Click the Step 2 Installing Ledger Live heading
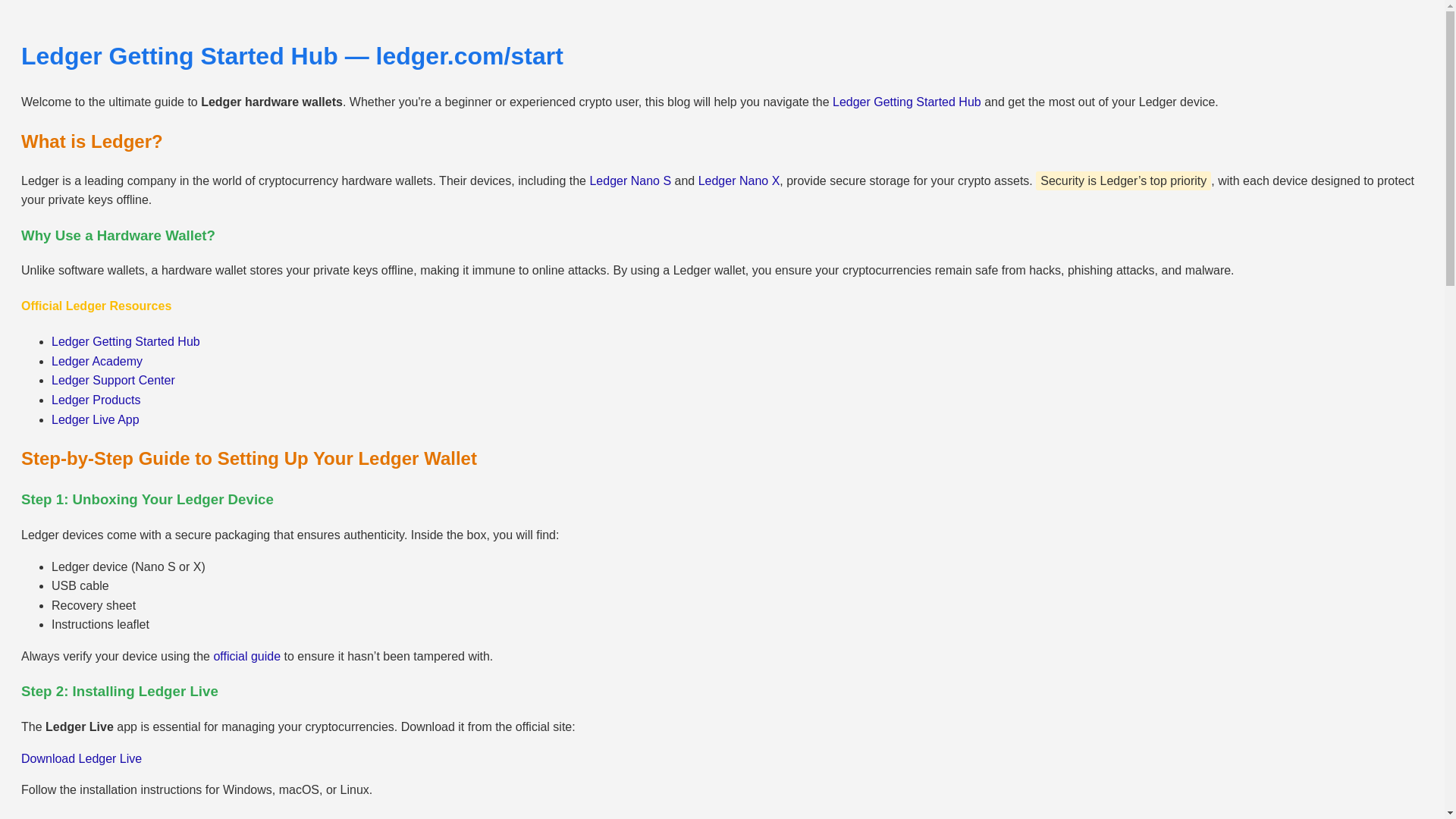This screenshot has width=1456, height=819. [x=119, y=691]
